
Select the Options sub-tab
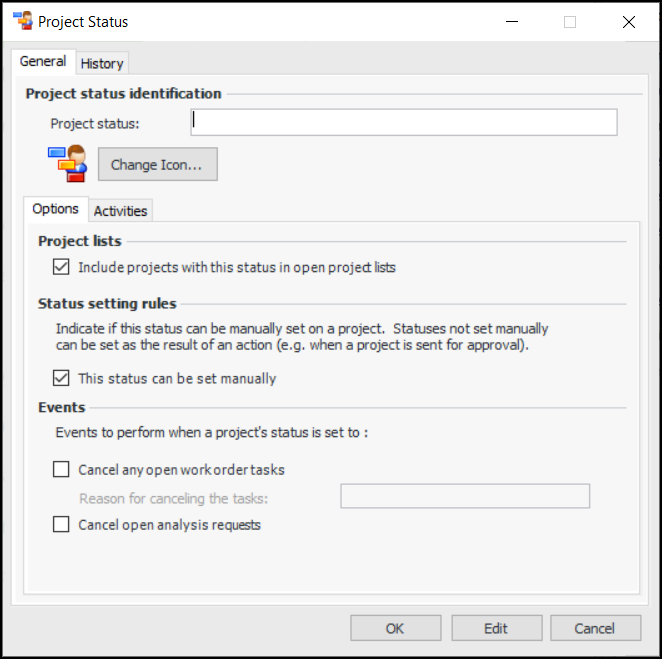[55, 209]
